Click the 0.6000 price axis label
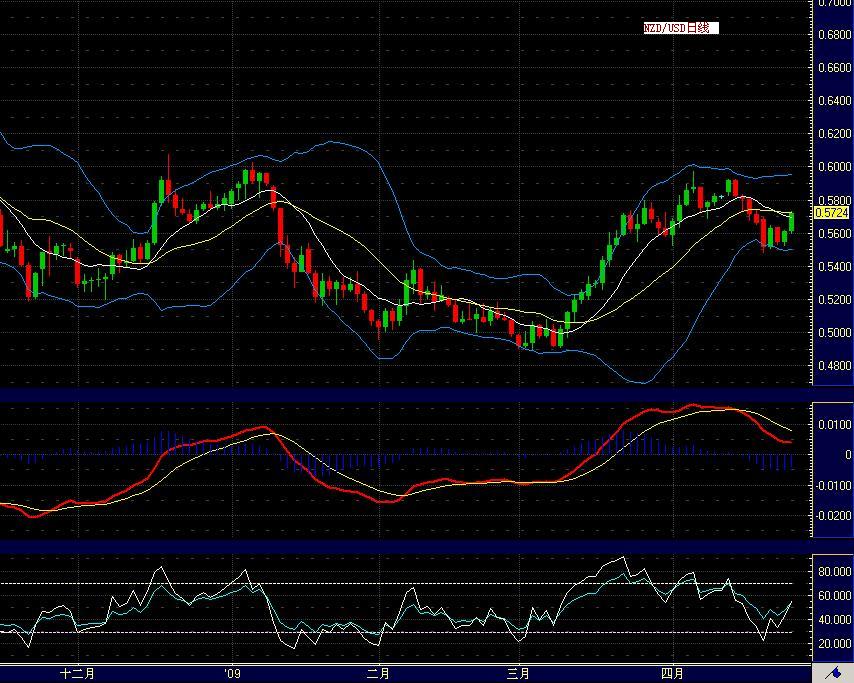The width and height of the screenshot is (854, 683). click(834, 167)
